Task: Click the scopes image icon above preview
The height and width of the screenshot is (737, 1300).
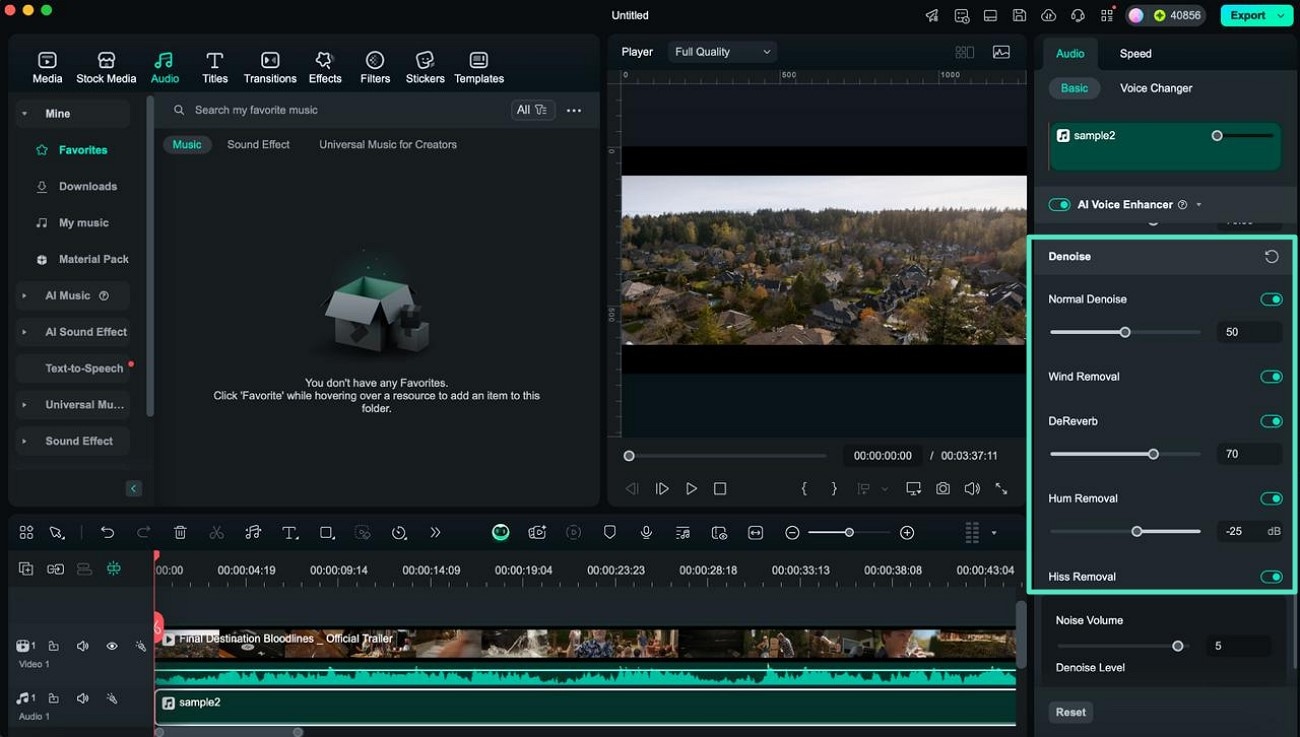Action: click(1001, 52)
